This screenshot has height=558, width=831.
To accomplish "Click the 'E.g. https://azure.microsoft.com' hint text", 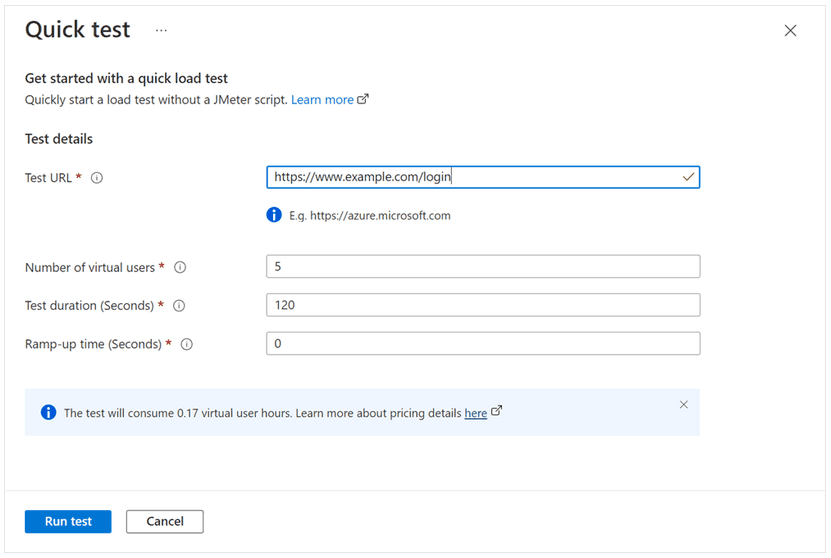I will tap(370, 216).
